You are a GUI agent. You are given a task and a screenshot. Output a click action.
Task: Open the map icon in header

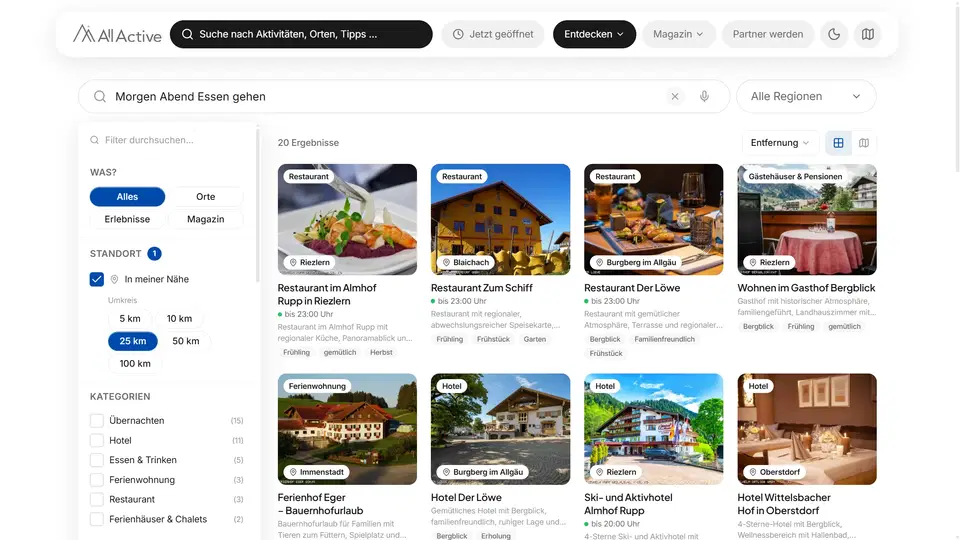pyautogui.click(x=868, y=34)
